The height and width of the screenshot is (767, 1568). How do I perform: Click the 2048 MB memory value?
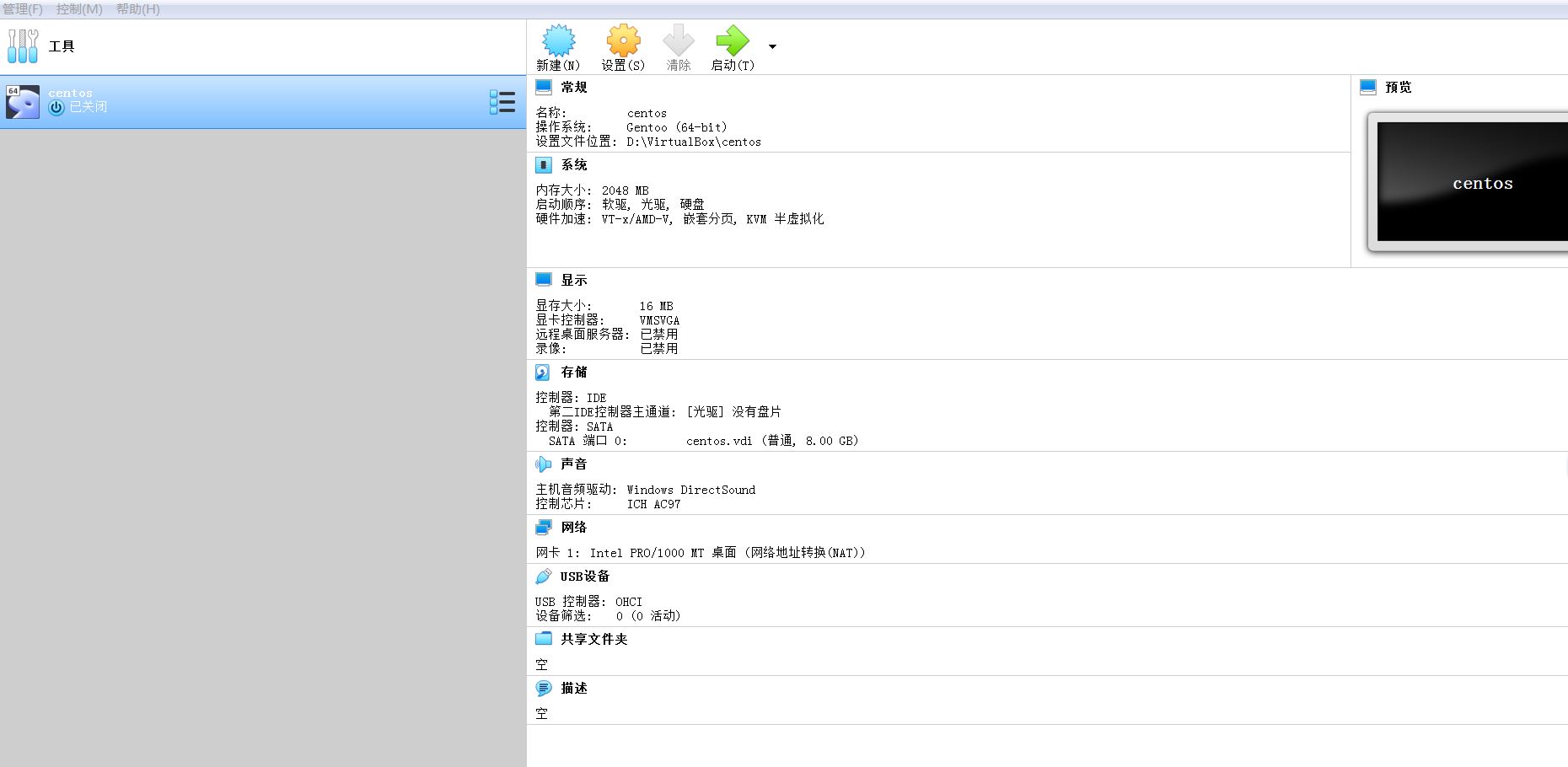(626, 190)
